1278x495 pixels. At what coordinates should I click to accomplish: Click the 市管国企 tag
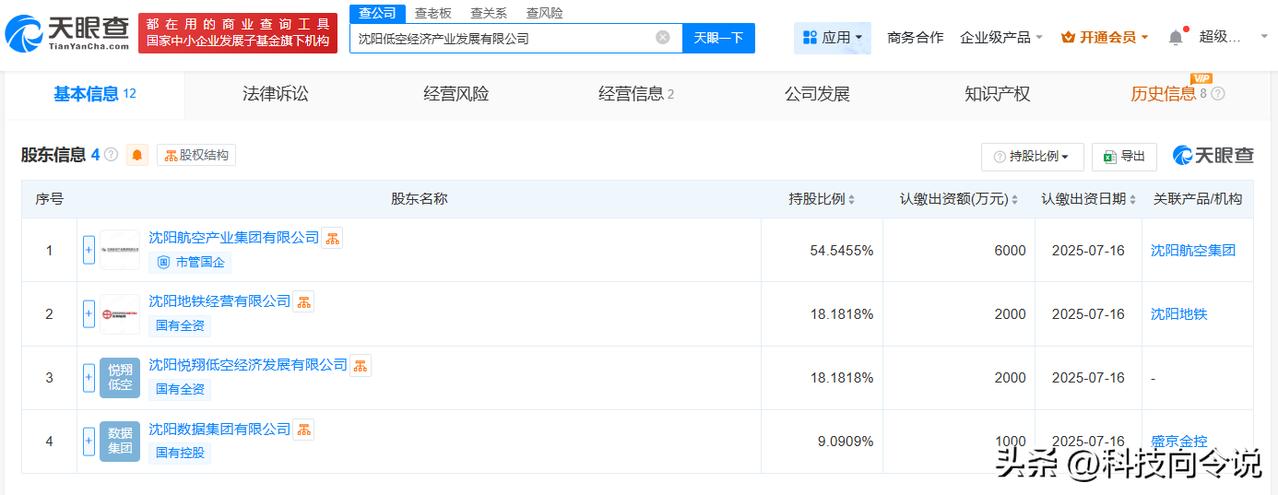(190, 263)
